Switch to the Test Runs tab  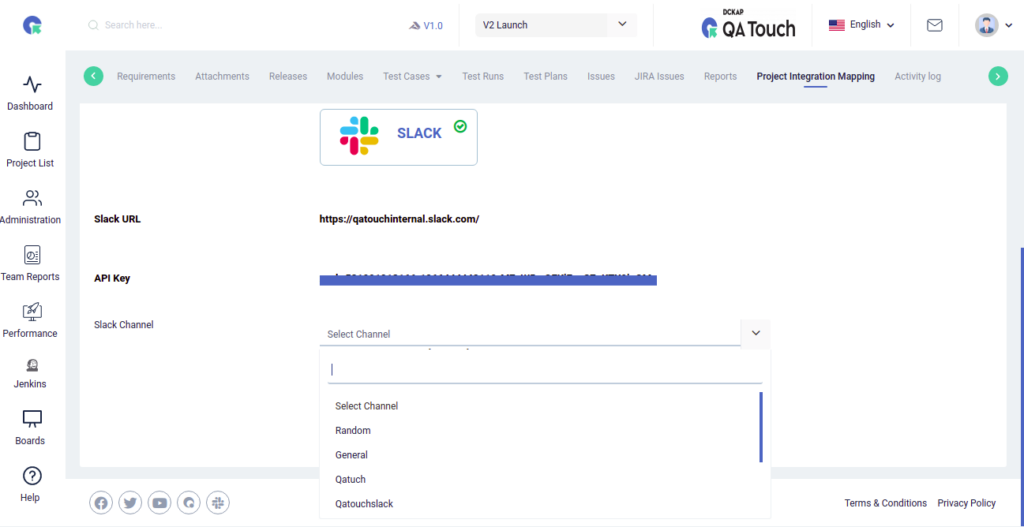click(x=483, y=76)
